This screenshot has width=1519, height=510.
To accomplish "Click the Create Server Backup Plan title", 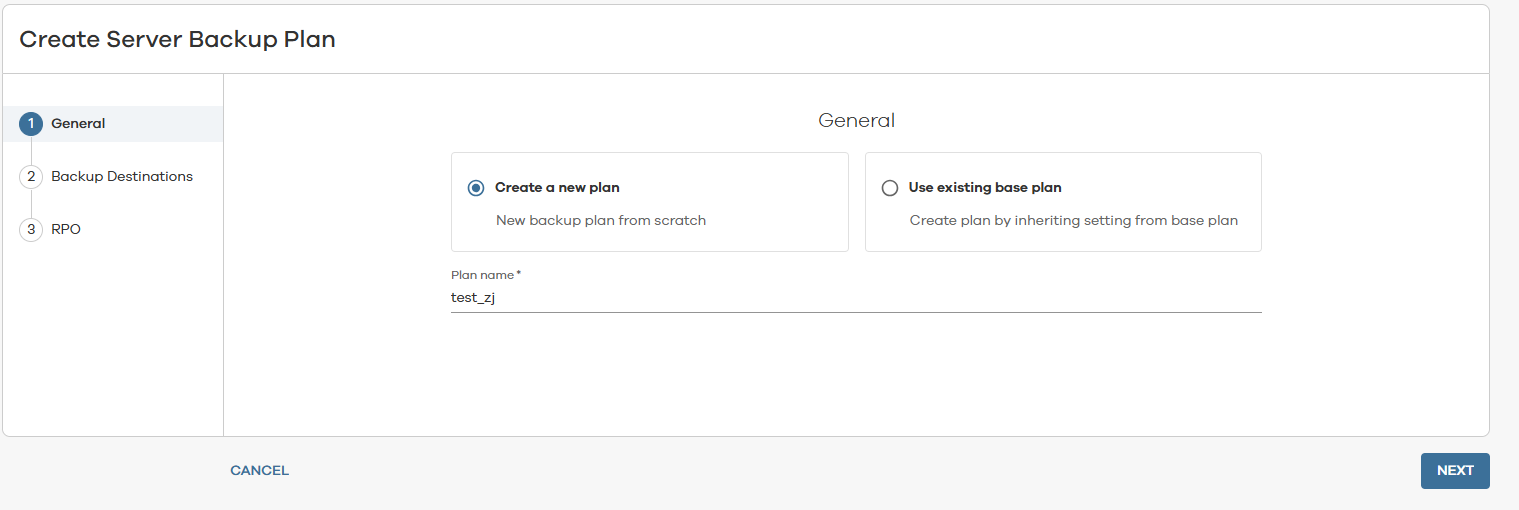I will (178, 40).
